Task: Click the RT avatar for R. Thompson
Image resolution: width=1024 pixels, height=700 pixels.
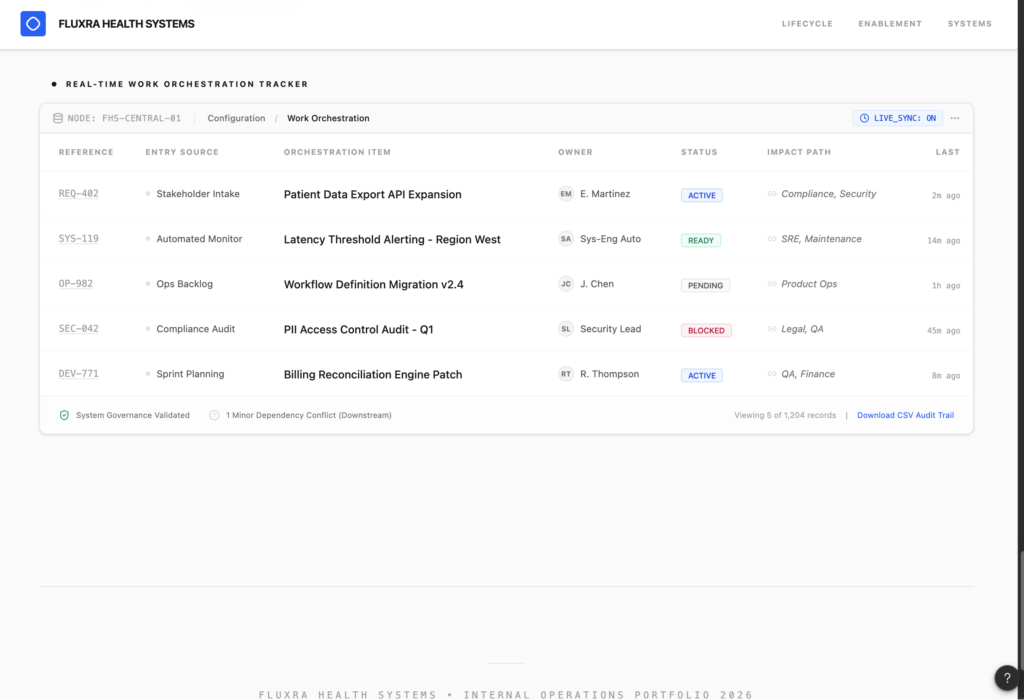Action: click(566, 374)
